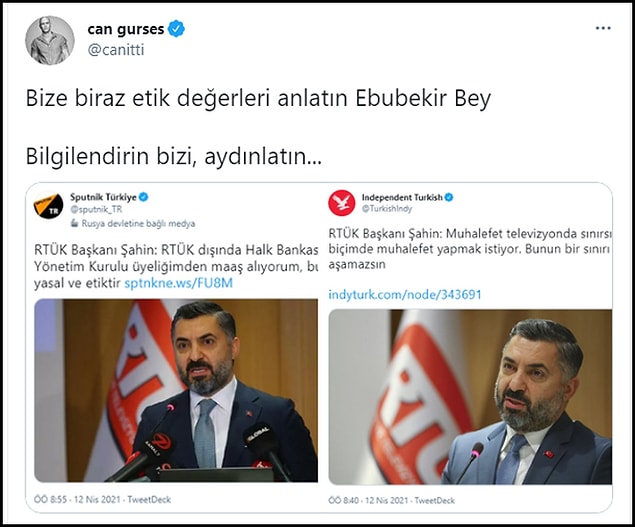Click the can gurses display name
Image resolution: width=635 pixels, height=527 pixels.
click(x=126, y=29)
